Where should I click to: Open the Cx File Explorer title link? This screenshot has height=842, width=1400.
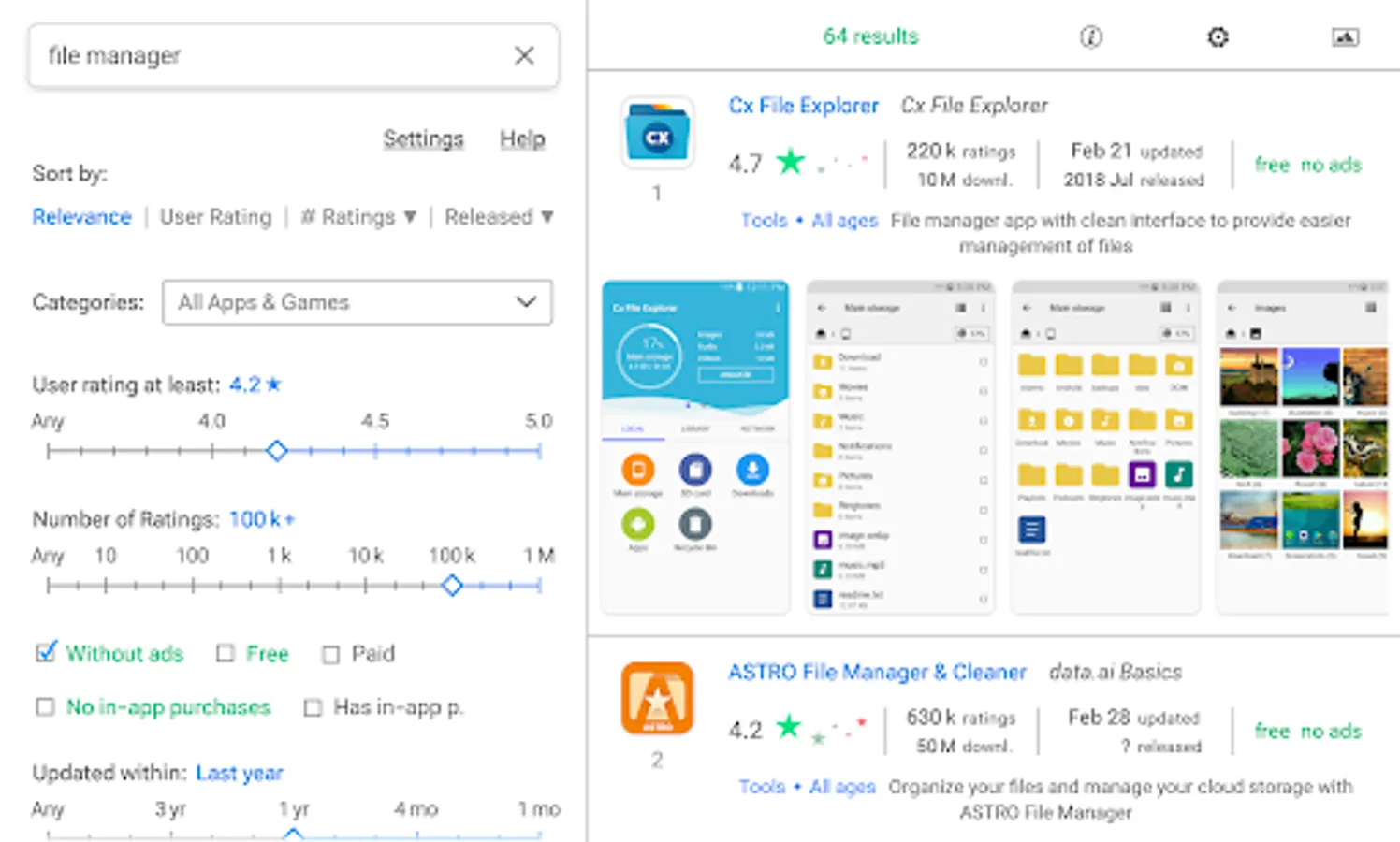tap(804, 106)
